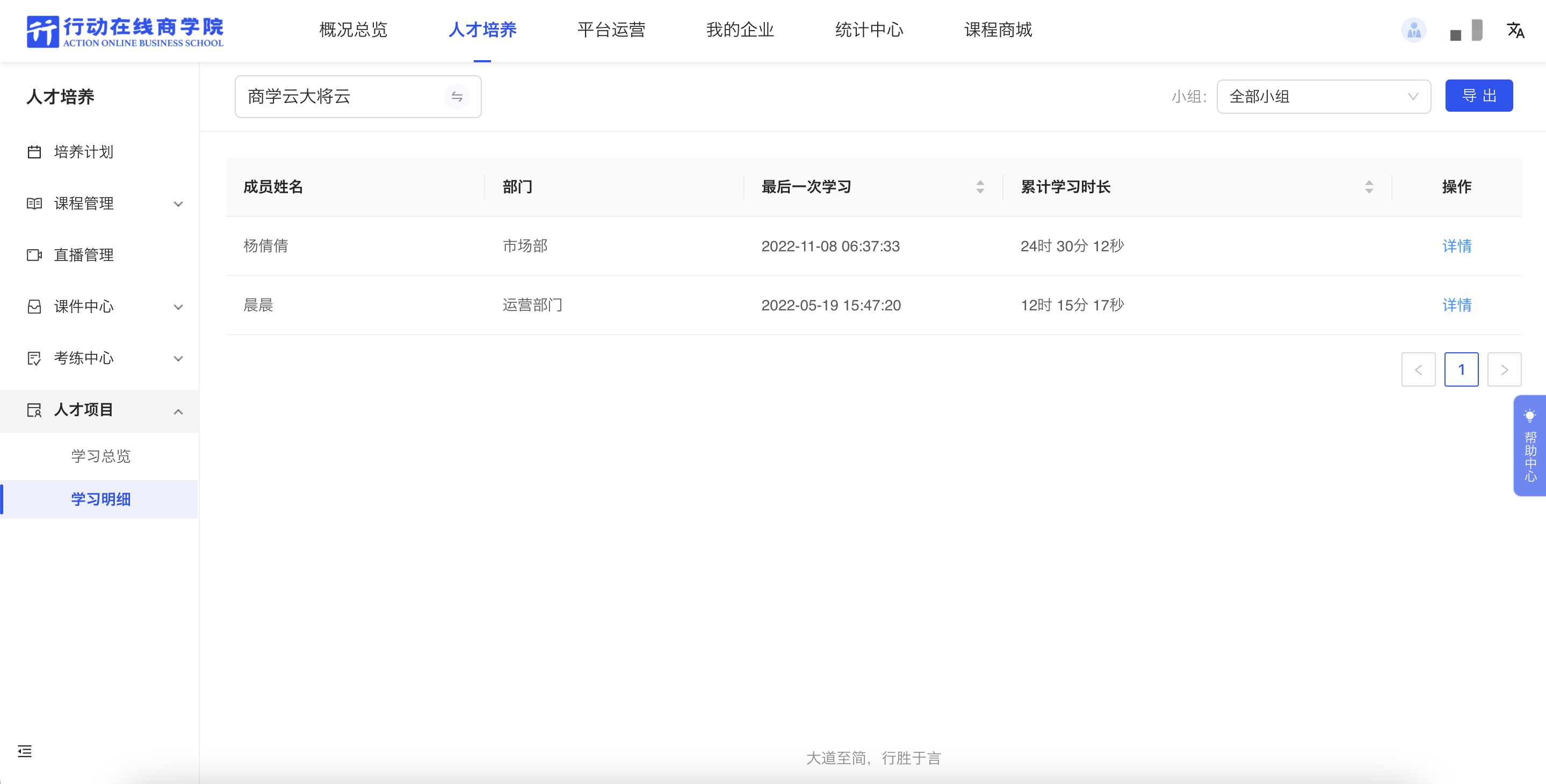Switch to the 平台运营 tab
This screenshot has width=1546, height=784.
pyautogui.click(x=611, y=30)
